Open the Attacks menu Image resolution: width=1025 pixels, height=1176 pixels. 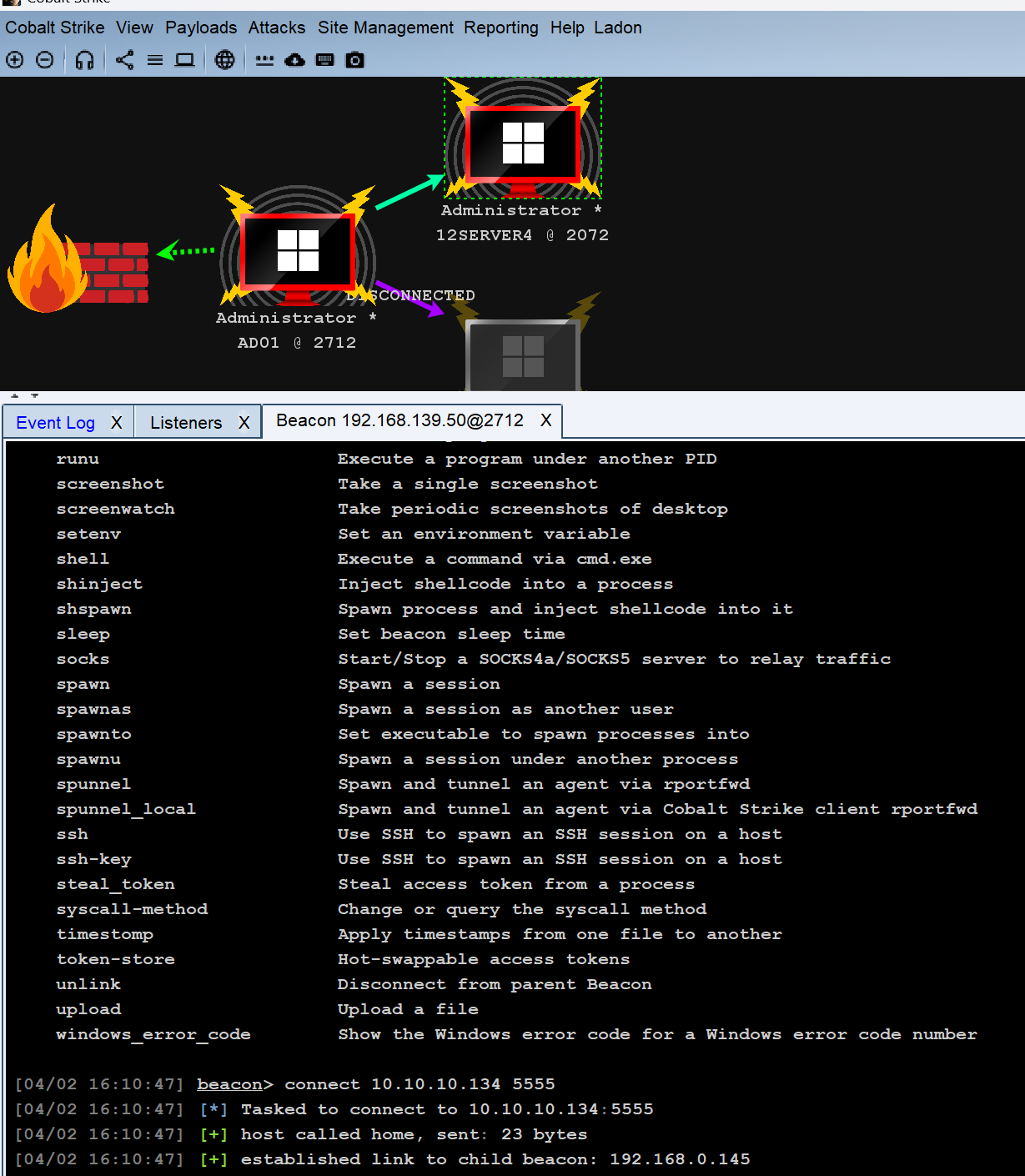277,28
